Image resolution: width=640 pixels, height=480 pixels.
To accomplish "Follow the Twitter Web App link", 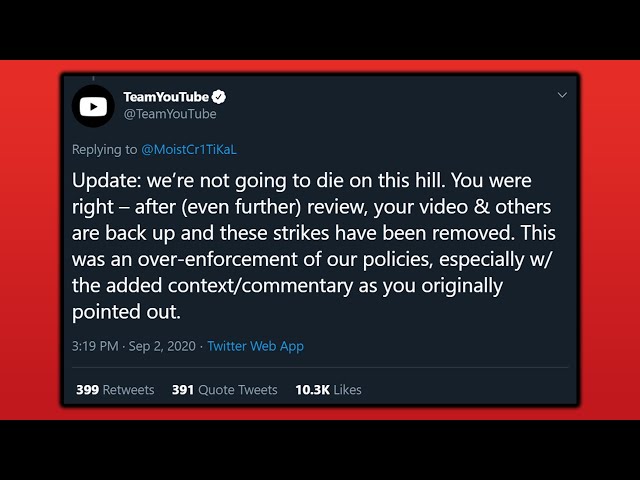I will coord(256,346).
